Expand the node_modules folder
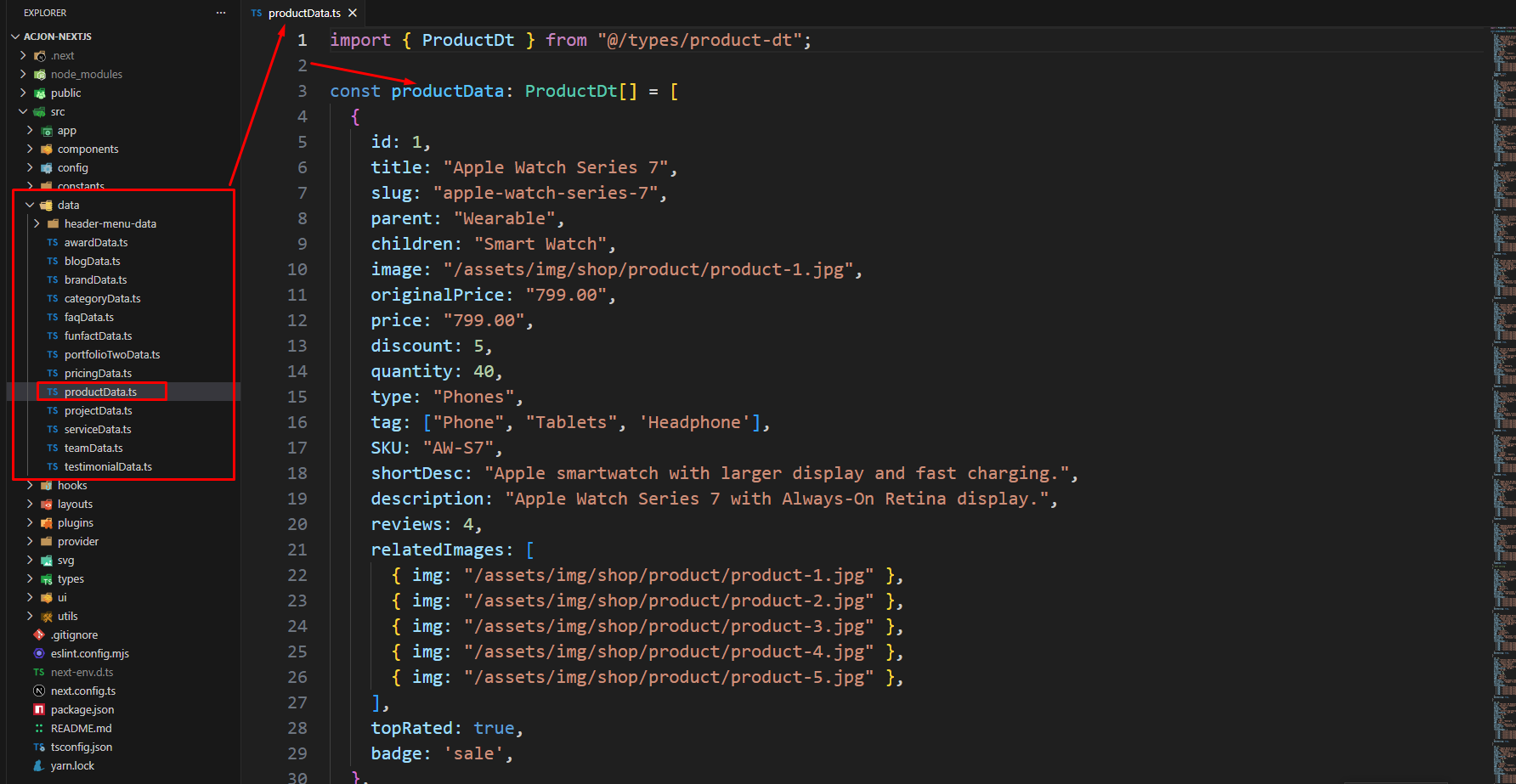Viewport: 1516px width, 784px height. (23, 74)
